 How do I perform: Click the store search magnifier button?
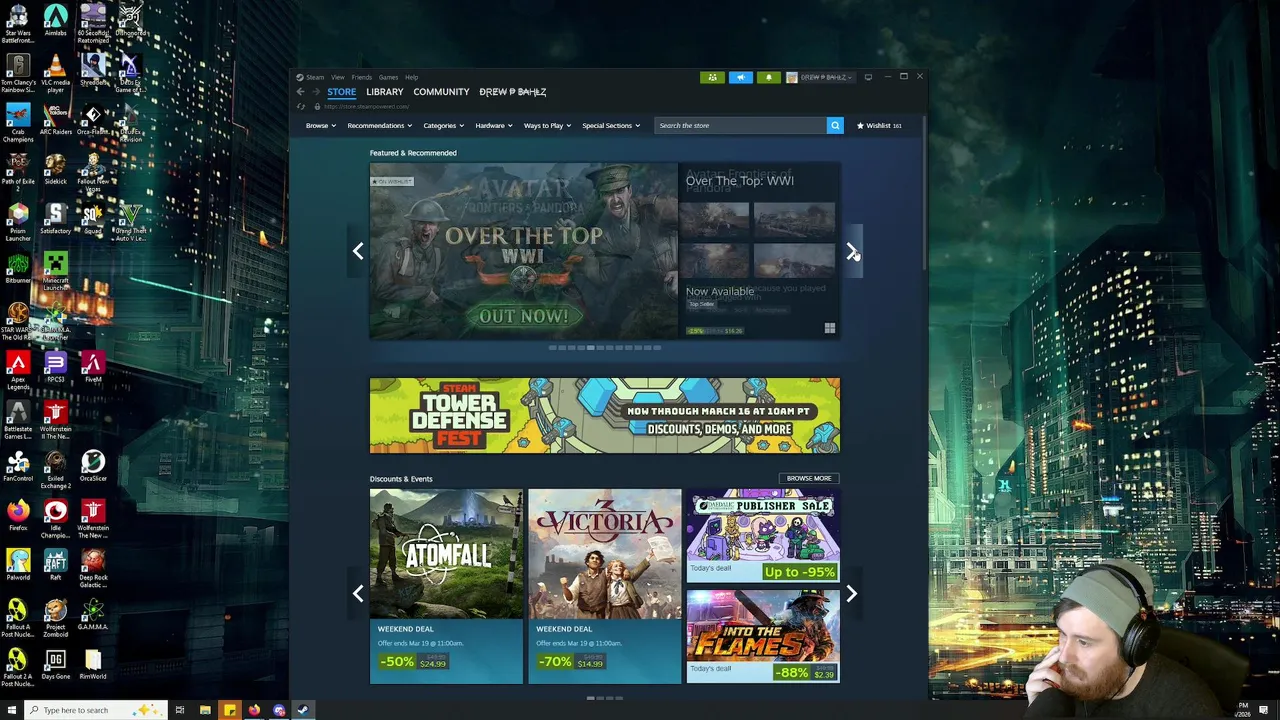835,125
